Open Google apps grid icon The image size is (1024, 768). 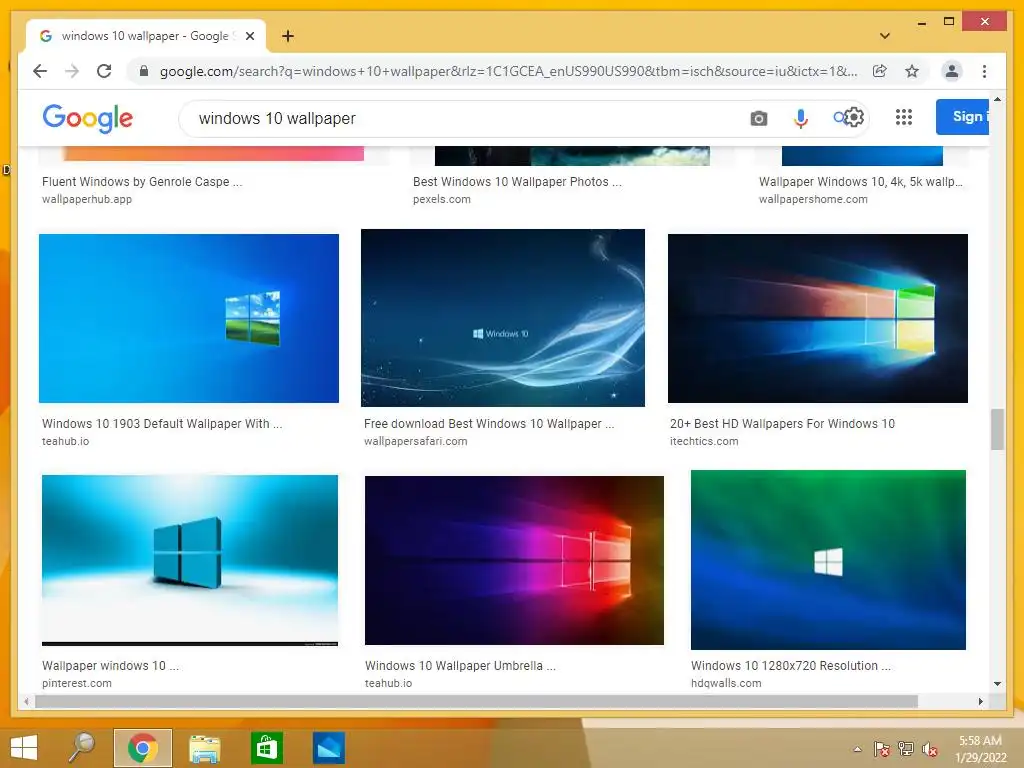903,118
